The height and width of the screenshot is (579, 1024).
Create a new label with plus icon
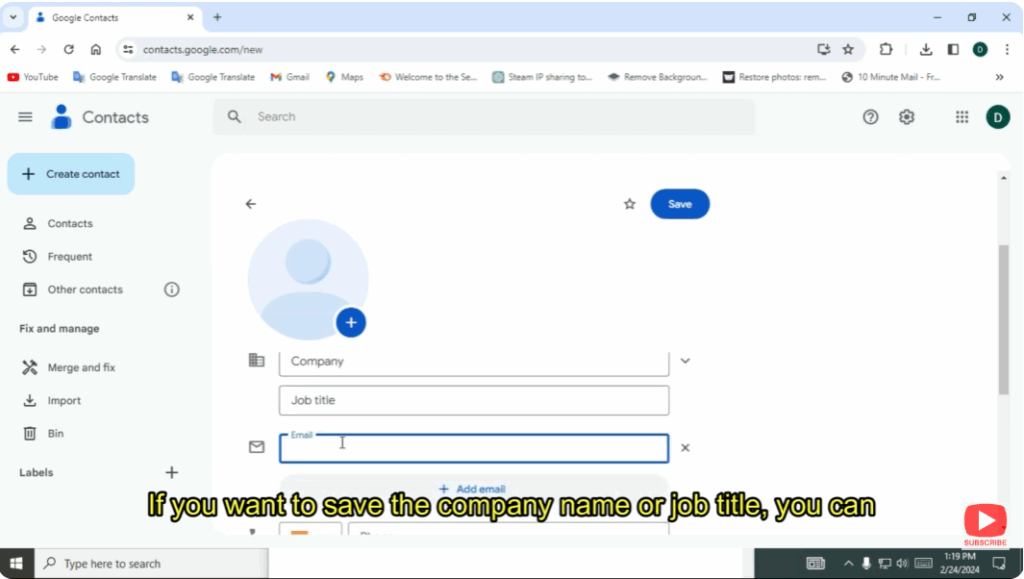coord(172,473)
